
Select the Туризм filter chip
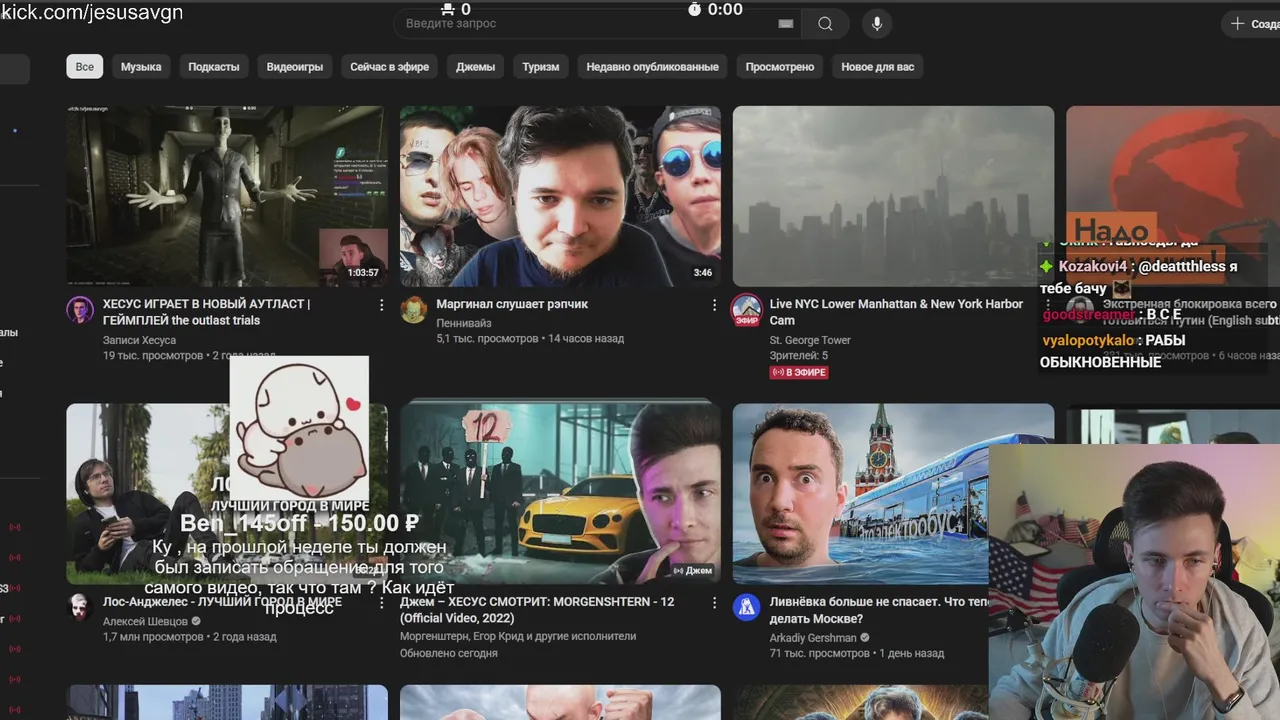tap(541, 67)
